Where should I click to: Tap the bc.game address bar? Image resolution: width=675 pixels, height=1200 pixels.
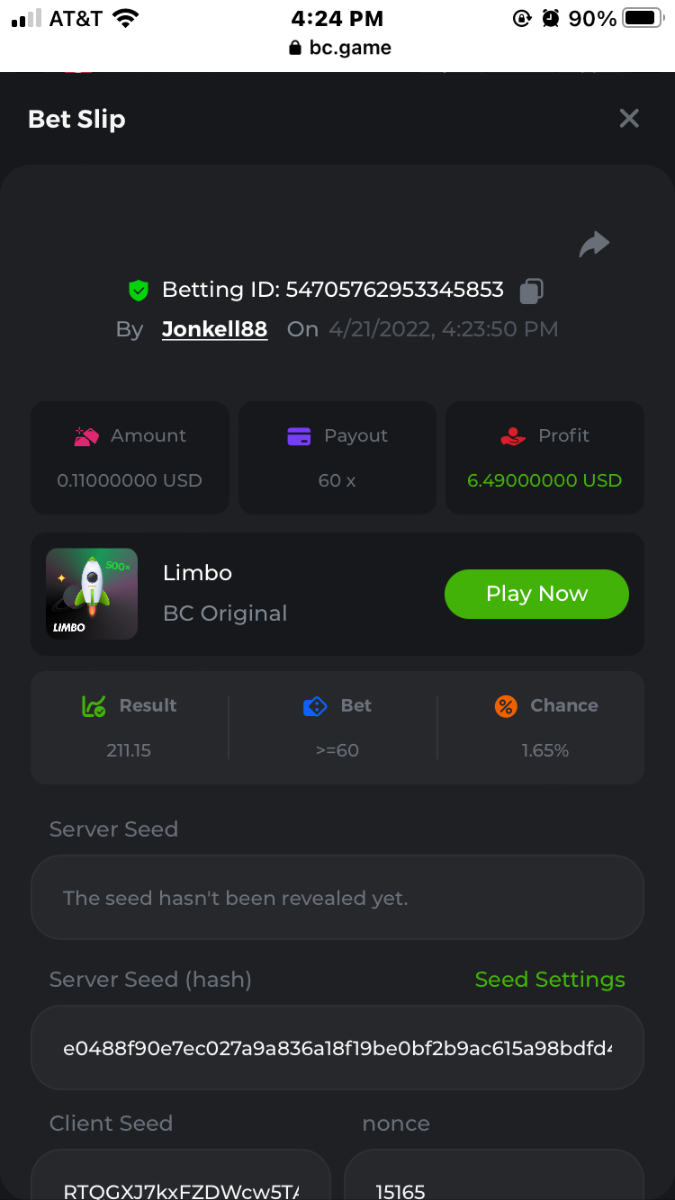coord(338,47)
